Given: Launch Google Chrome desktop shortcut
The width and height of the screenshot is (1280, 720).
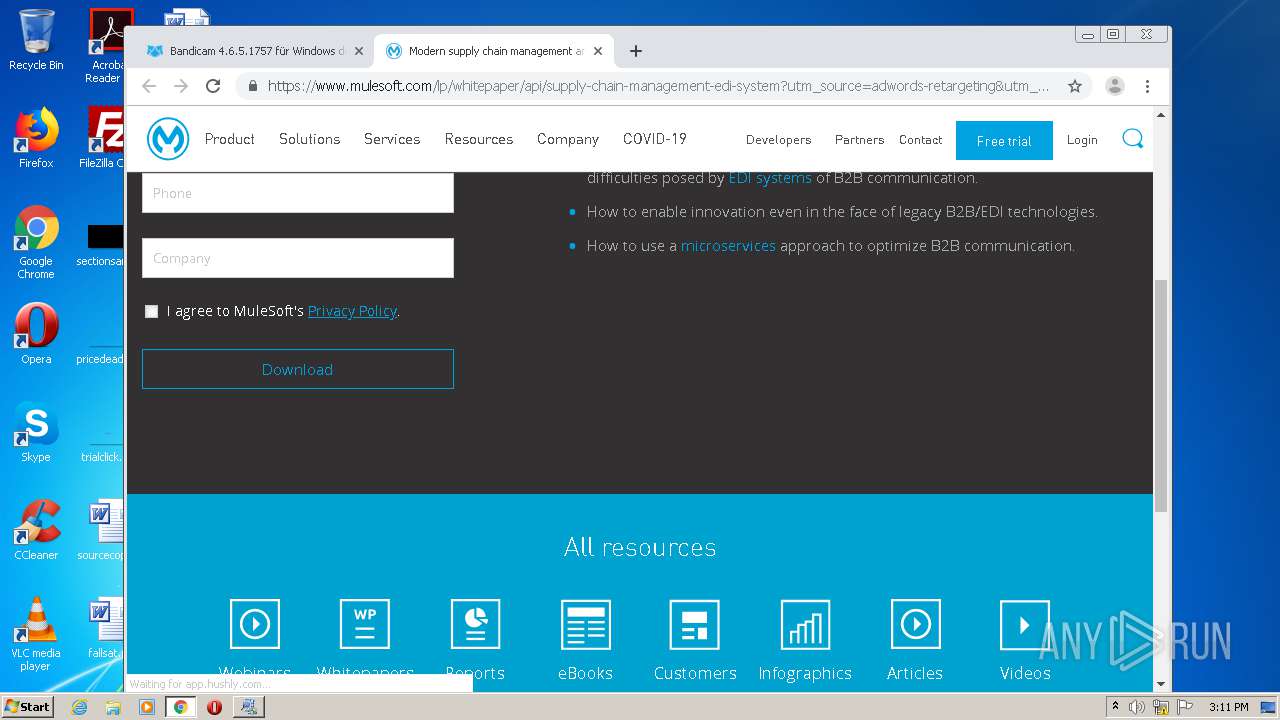Looking at the screenshot, I should [x=36, y=242].
